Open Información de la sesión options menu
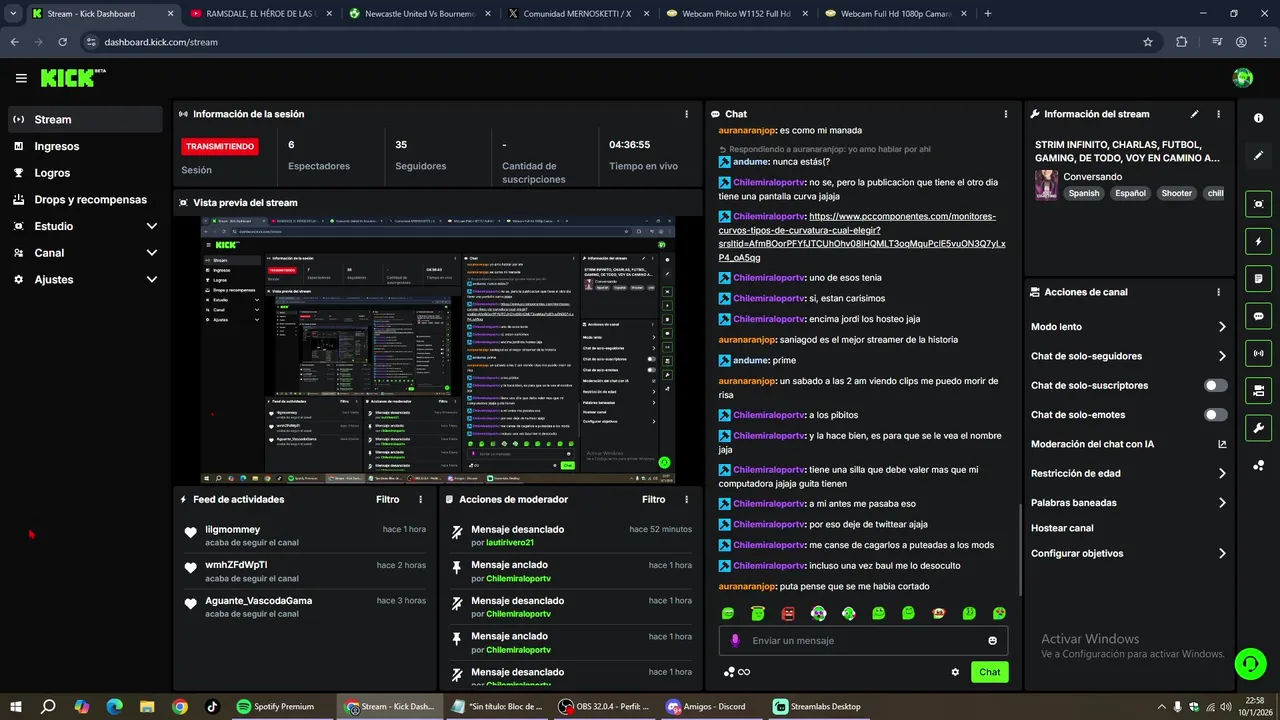The image size is (1280, 720). (686, 114)
